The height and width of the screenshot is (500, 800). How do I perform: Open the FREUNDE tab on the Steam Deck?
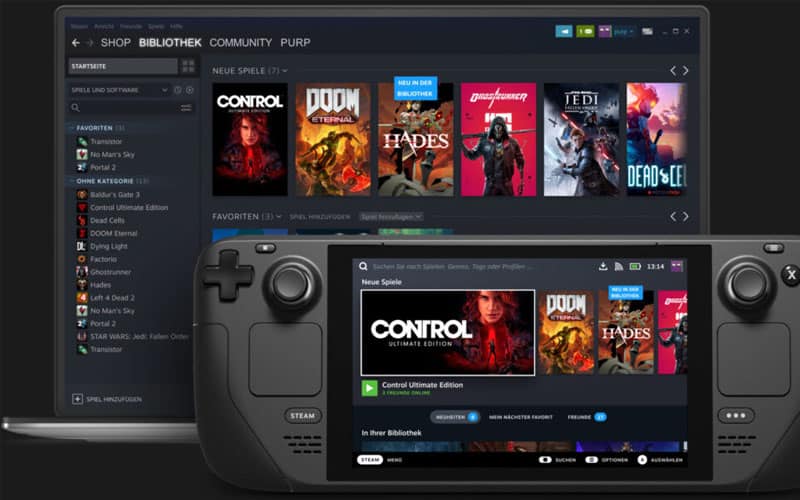point(587,417)
